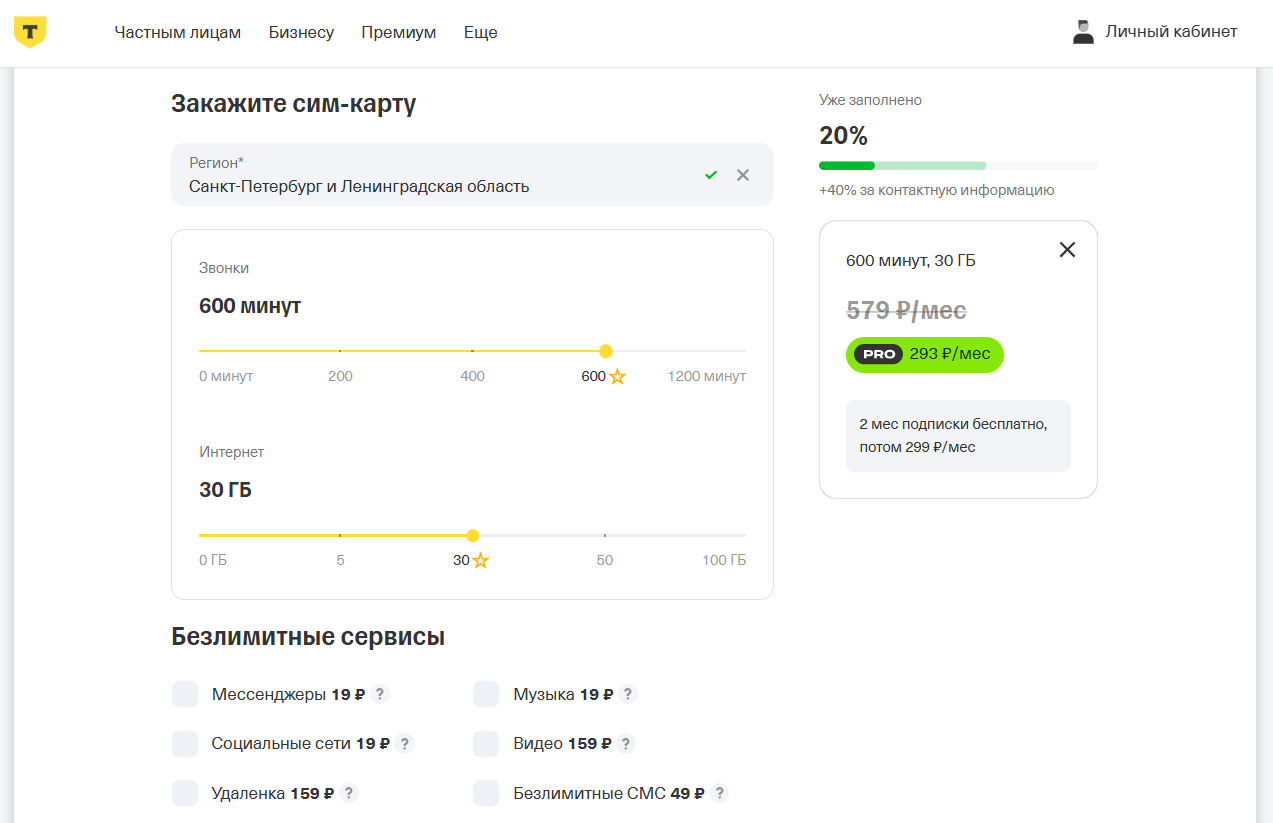
Task: Open help tooltip for Безлимитные СМС
Action: coord(719,793)
